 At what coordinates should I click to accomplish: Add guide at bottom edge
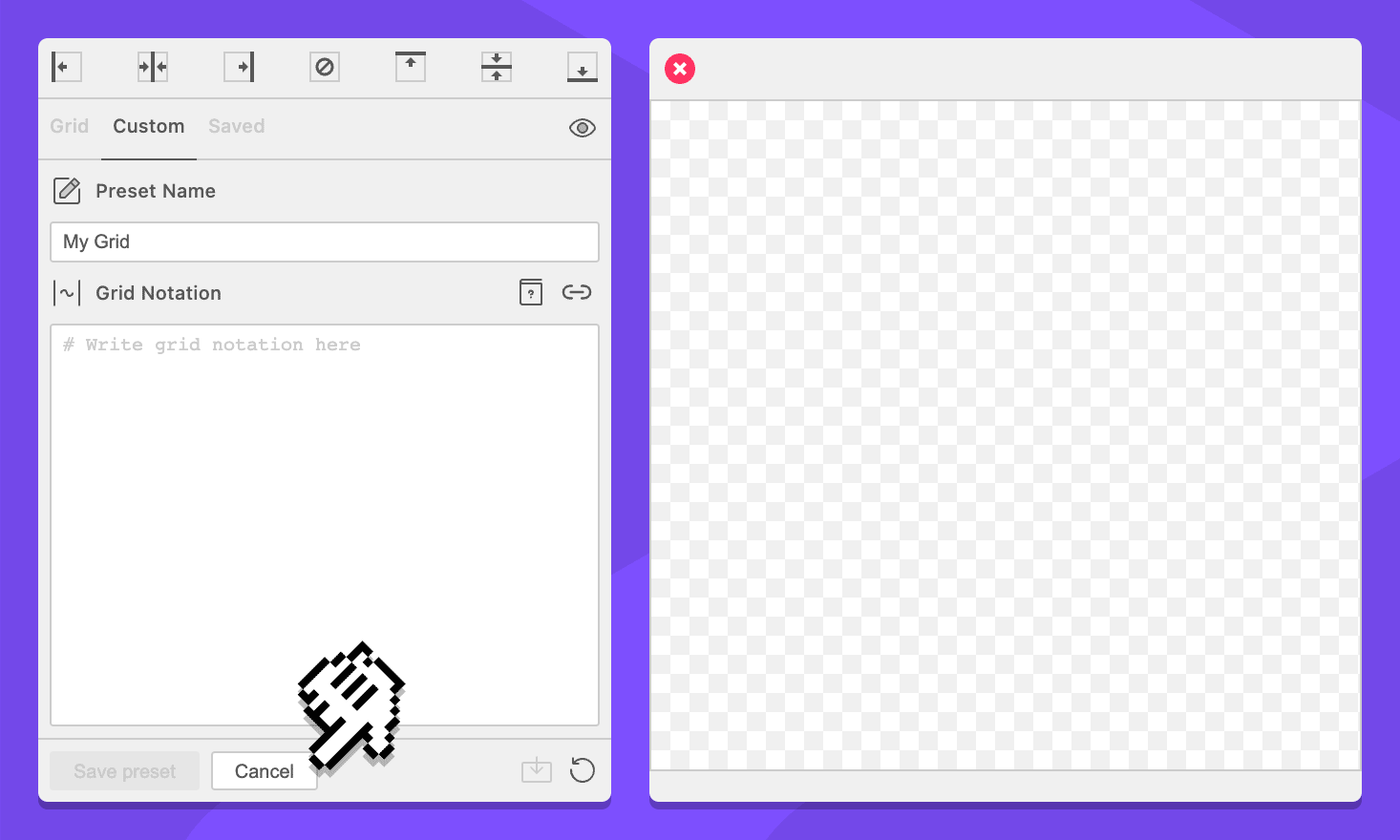pyautogui.click(x=582, y=67)
